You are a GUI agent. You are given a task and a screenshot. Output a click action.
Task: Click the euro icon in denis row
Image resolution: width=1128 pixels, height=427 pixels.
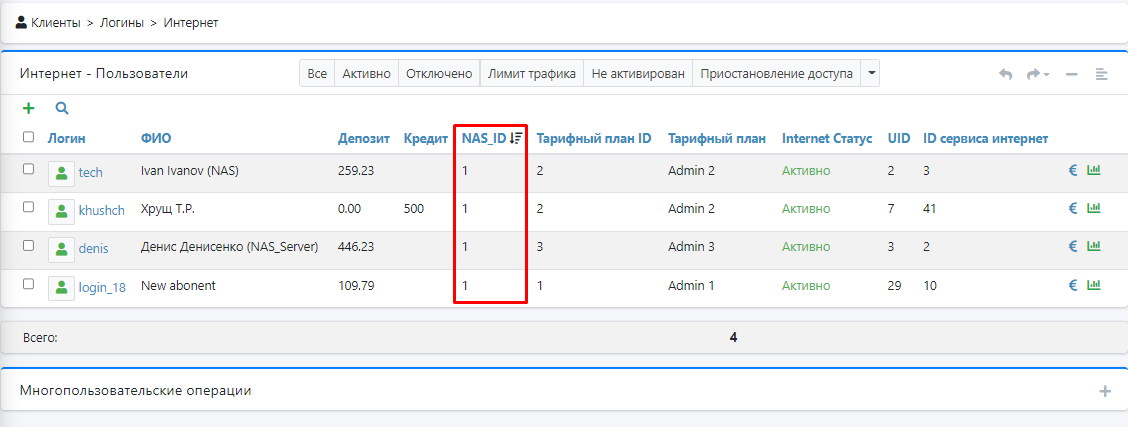(x=1073, y=247)
